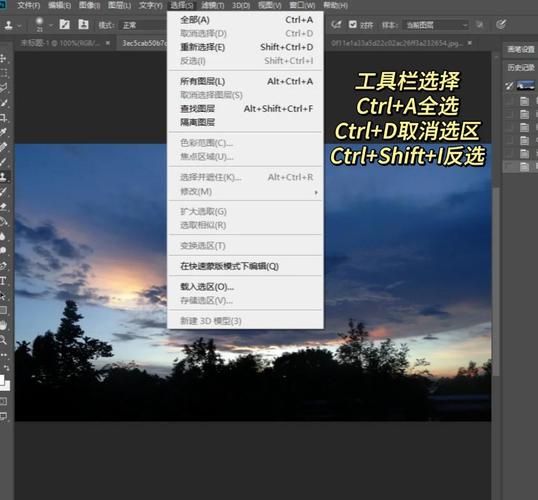
Task: Open the 3D(D) menu
Action: (241, 5)
